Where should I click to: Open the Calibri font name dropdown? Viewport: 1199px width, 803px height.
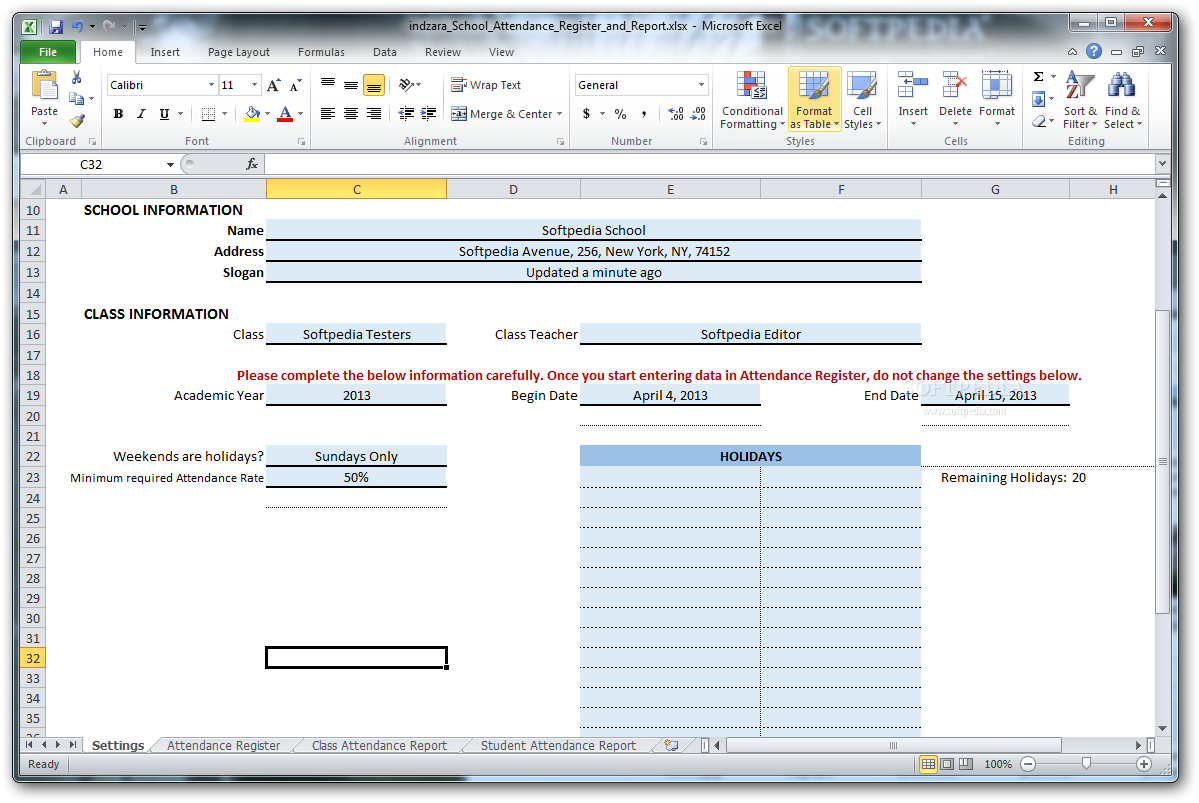point(211,85)
